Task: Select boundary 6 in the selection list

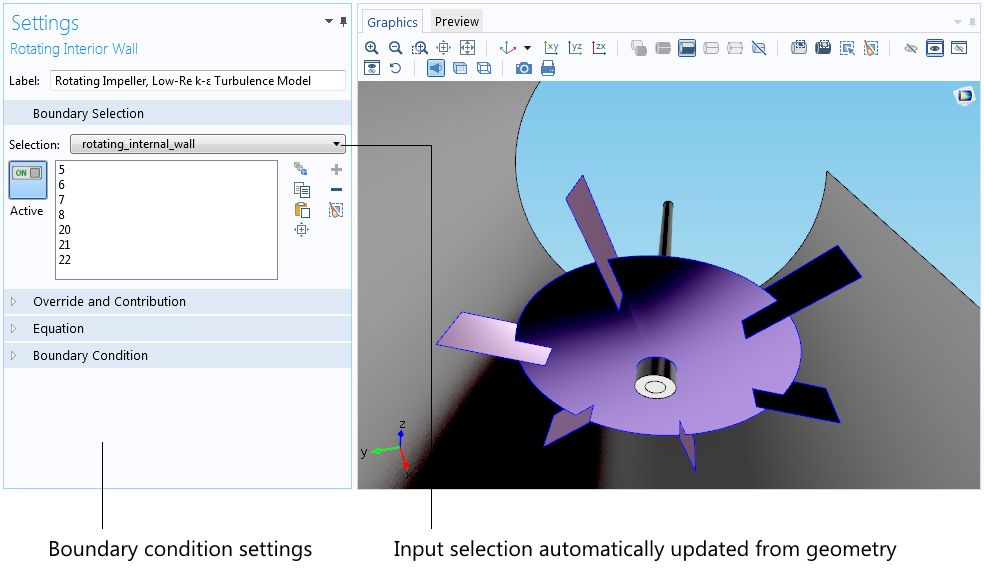Action: click(62, 184)
